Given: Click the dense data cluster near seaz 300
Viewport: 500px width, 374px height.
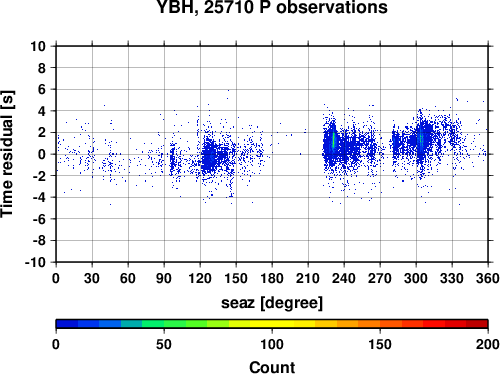Looking at the screenshot, I should pyautogui.click(x=421, y=140).
